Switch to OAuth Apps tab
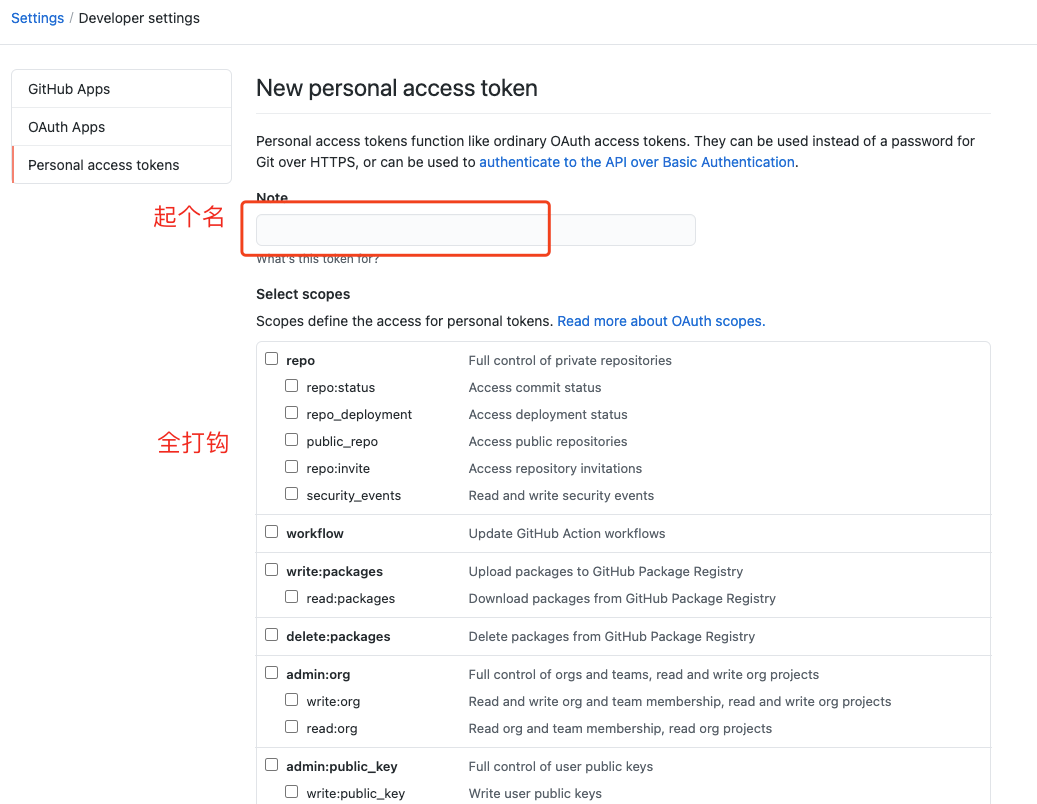1037x804 pixels. click(66, 127)
